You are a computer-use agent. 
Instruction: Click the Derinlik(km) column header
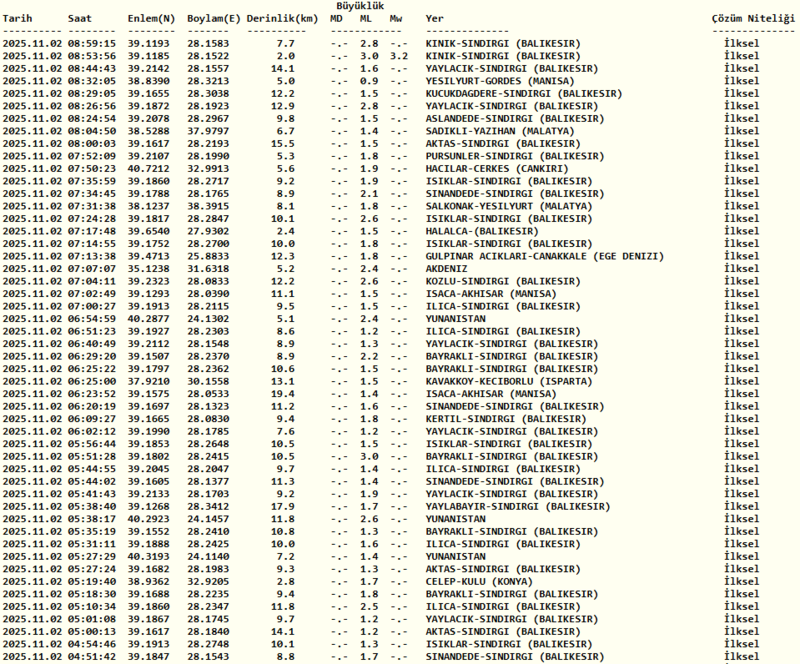(x=281, y=19)
